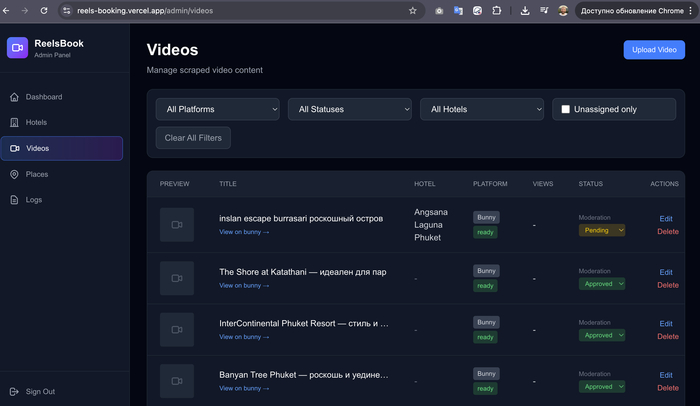
Task: Bookmark this page with the star icon
Action: (412, 10)
